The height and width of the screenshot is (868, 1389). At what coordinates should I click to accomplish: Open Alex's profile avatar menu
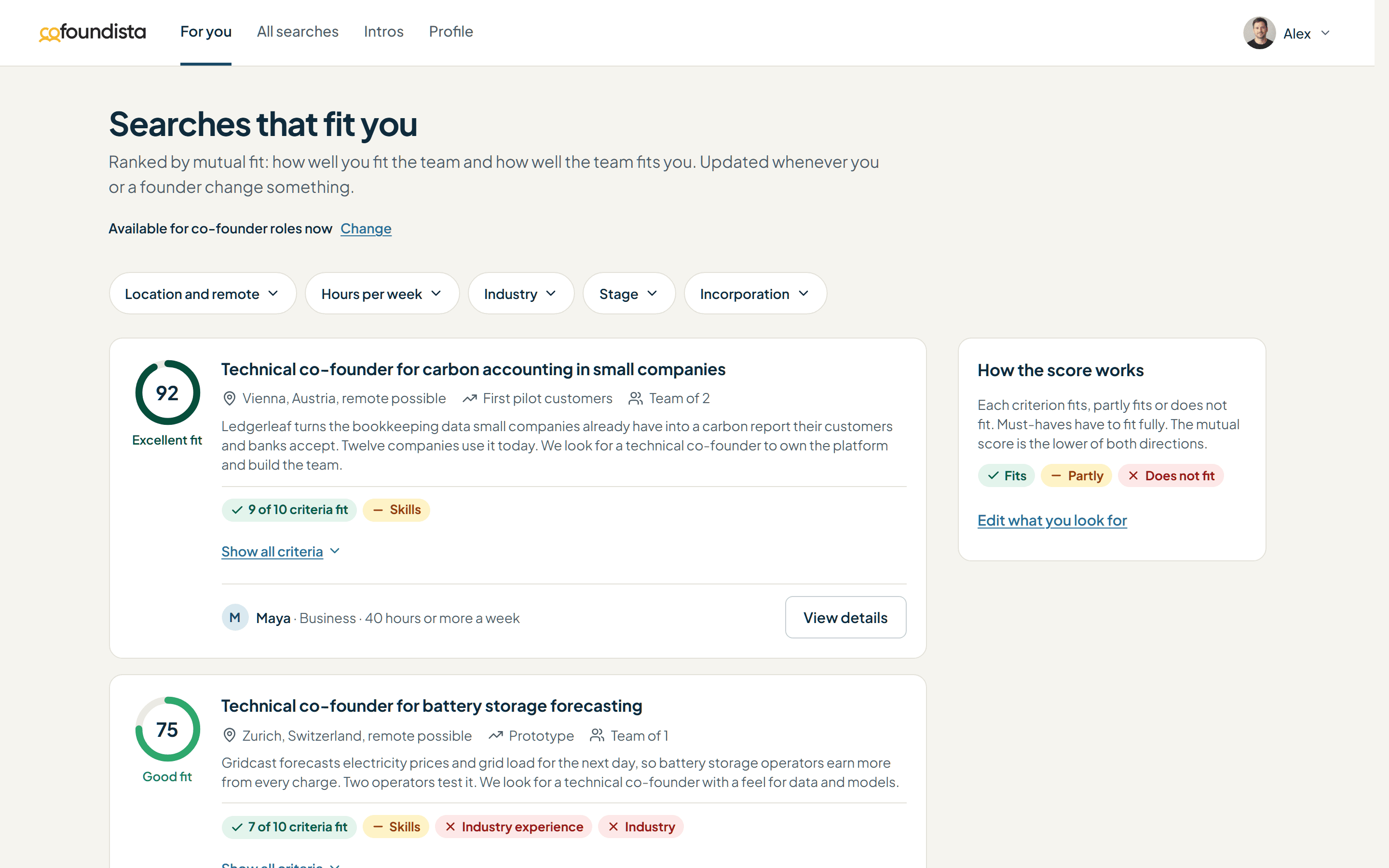click(1259, 33)
